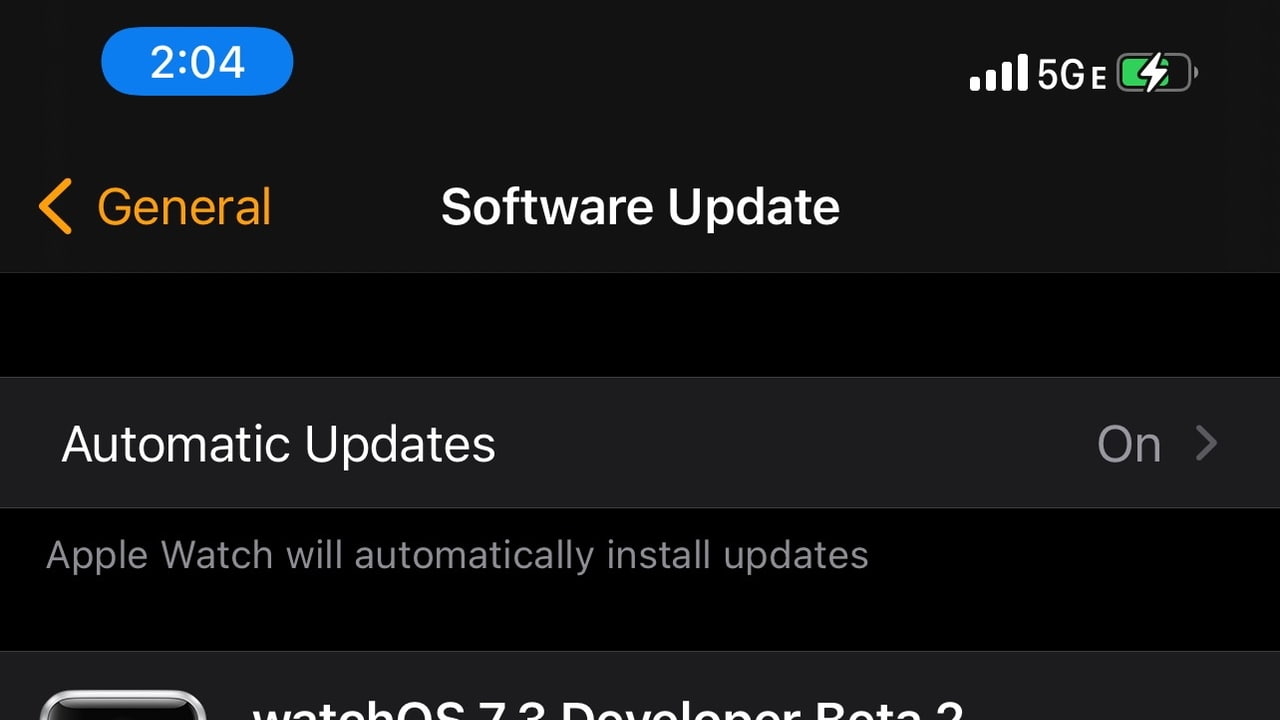The image size is (1280, 720).
Task: Click the empty black section under header
Action: click(640, 325)
